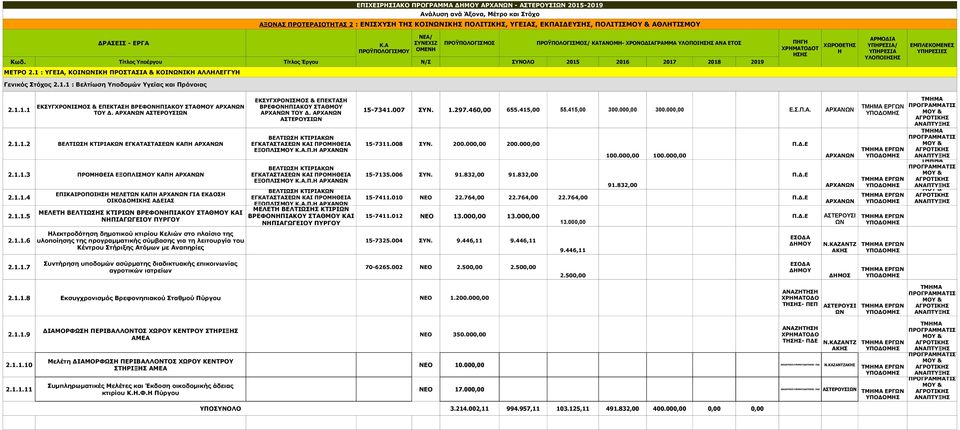Select the 'Κ.Α ΠΡΟΫΠΟΛΟΓΙΣΜΟΥ' header cell
Image resolution: width=960 pixels, height=430 pixels.
383,48
